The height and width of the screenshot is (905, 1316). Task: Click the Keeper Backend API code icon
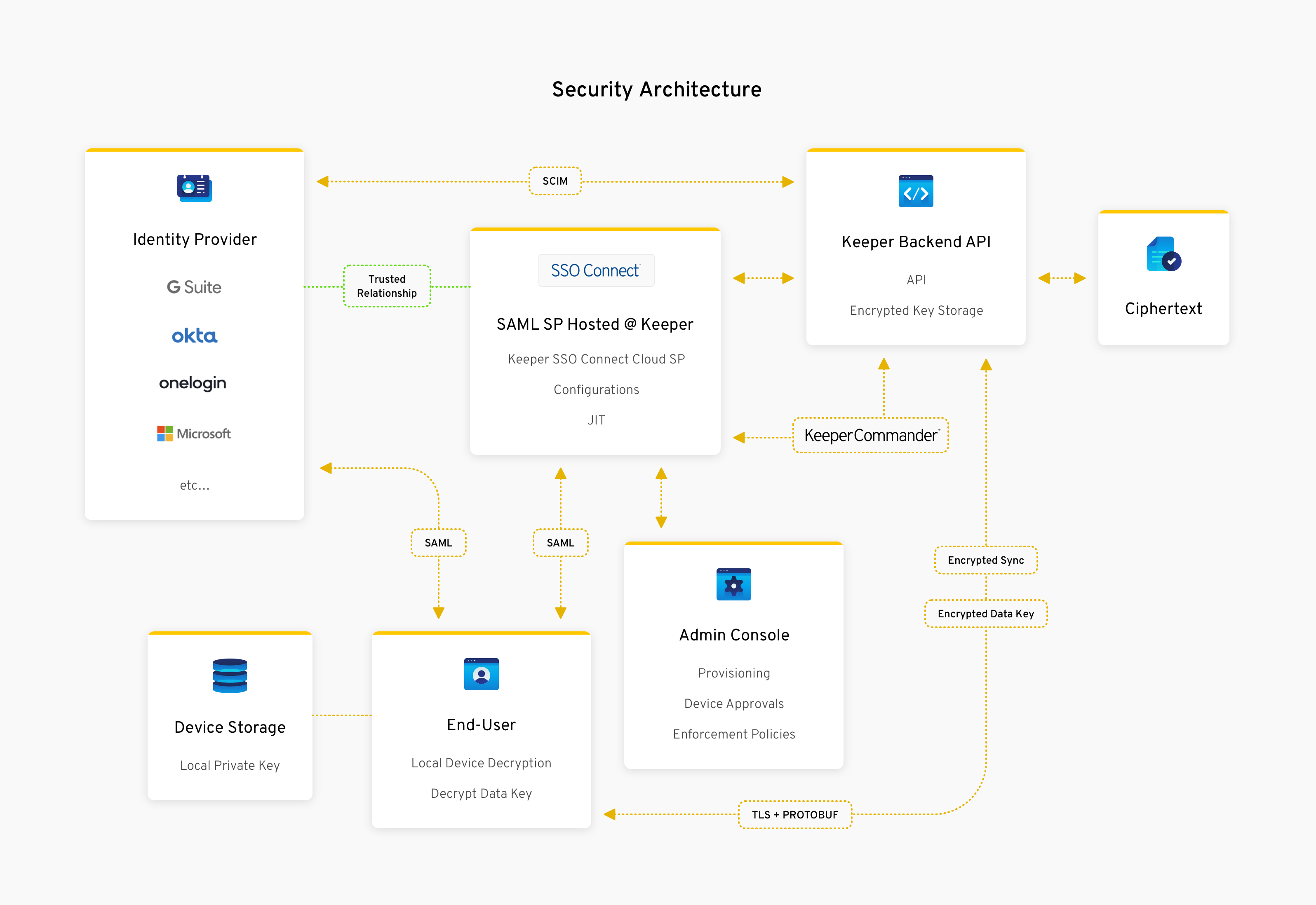[x=916, y=191]
